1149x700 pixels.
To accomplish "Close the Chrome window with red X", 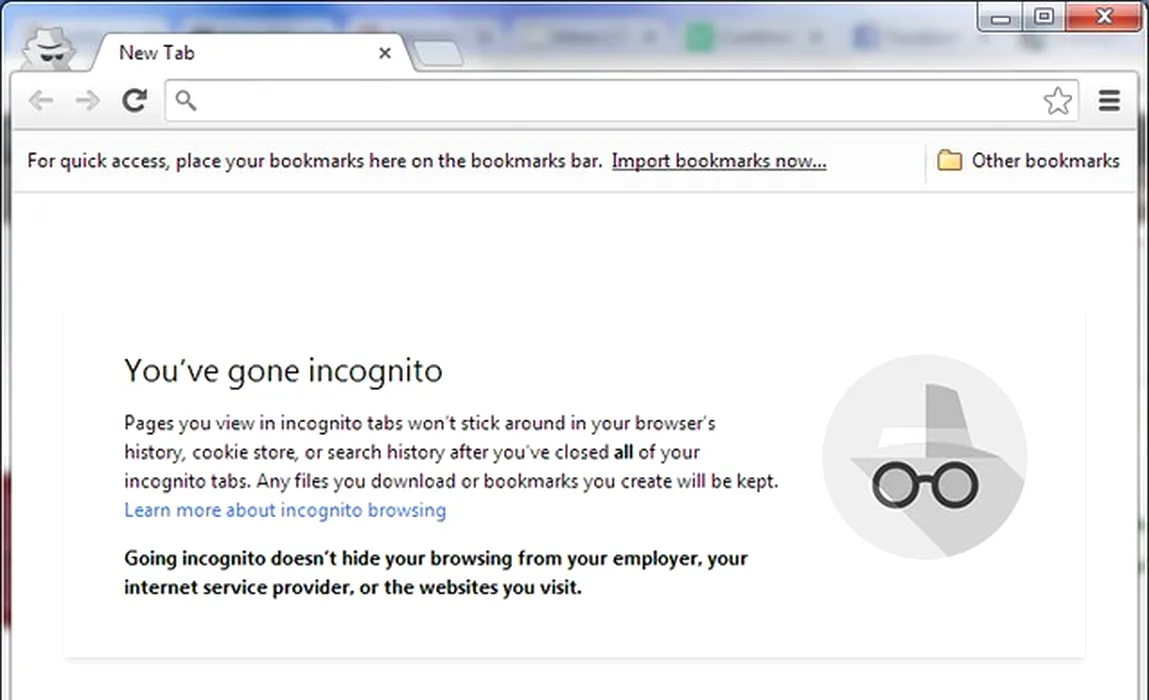I will pyautogui.click(x=1103, y=17).
